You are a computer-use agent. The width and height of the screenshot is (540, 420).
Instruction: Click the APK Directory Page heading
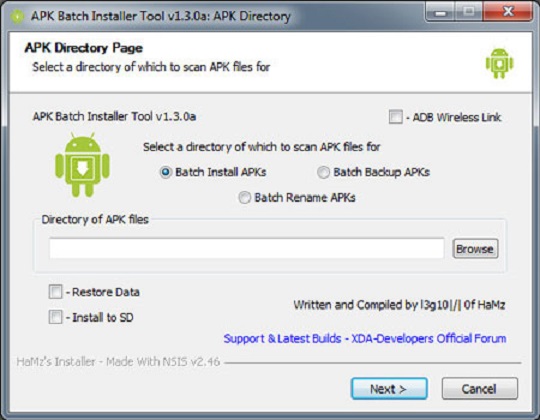(x=84, y=48)
